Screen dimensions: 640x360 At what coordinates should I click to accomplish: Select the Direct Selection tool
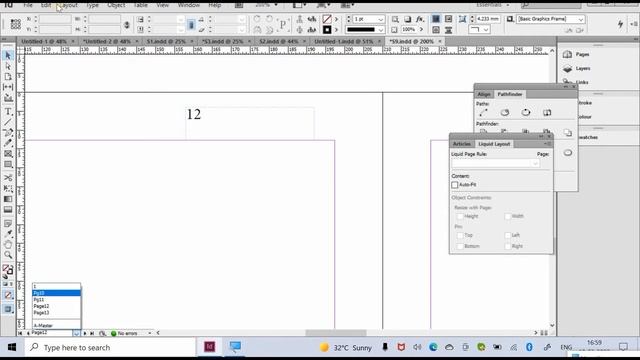8,66
